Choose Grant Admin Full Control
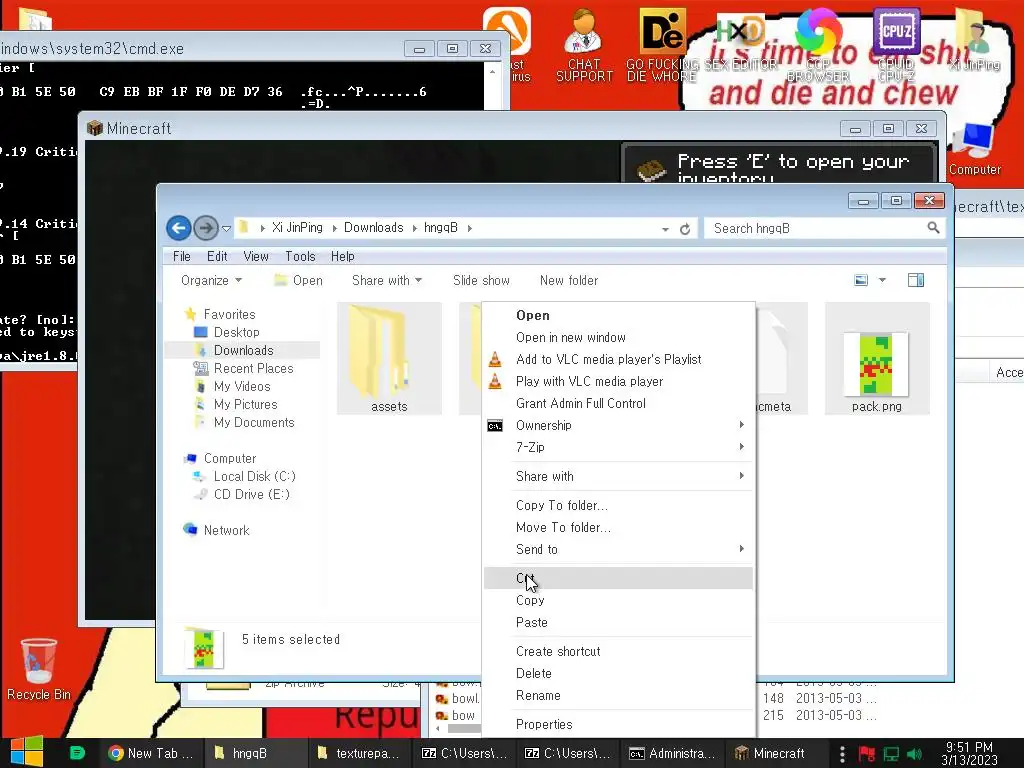This screenshot has height=768, width=1024. point(618,404)
